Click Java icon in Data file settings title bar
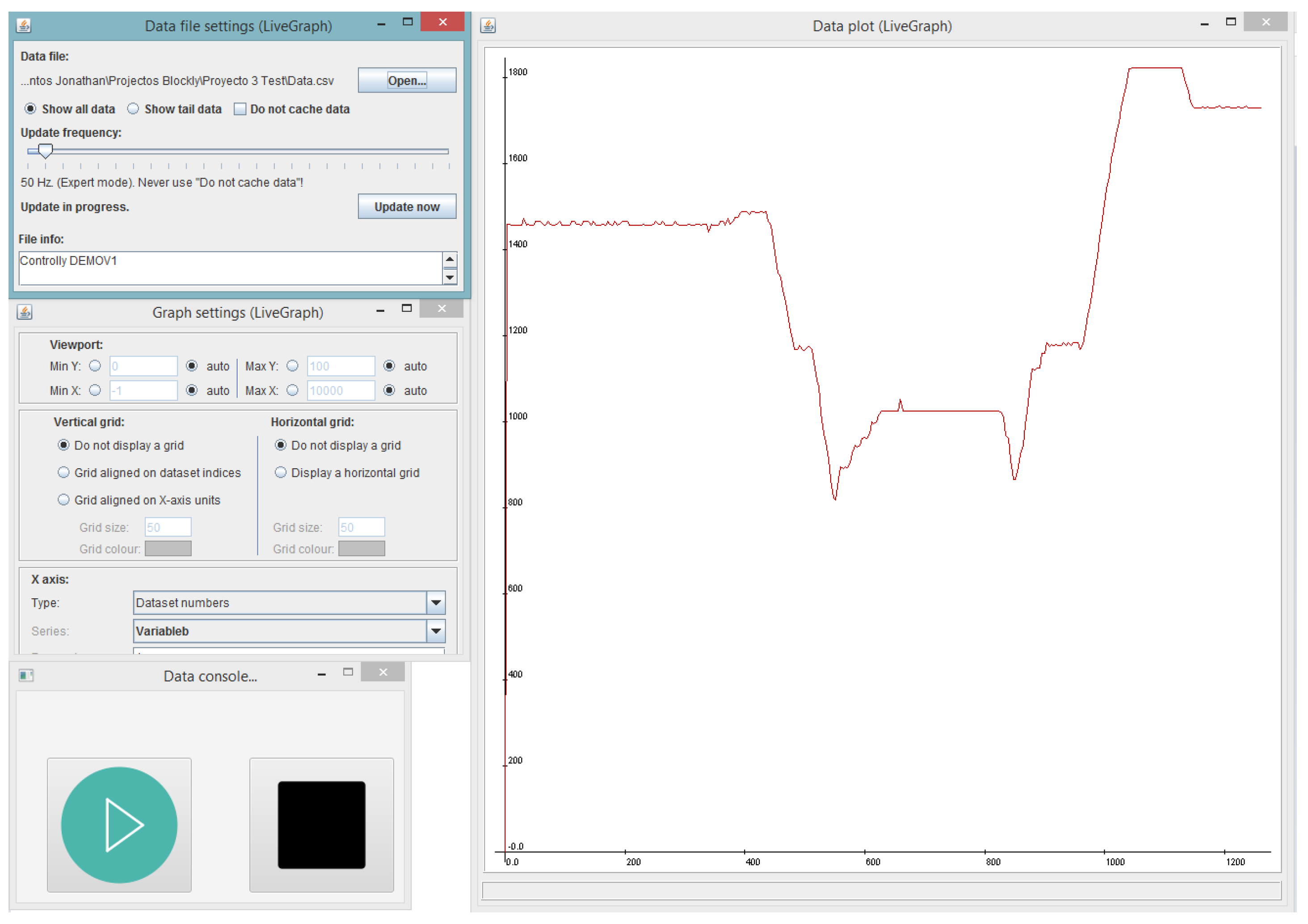The height and width of the screenshot is (924, 1308). pos(24,25)
